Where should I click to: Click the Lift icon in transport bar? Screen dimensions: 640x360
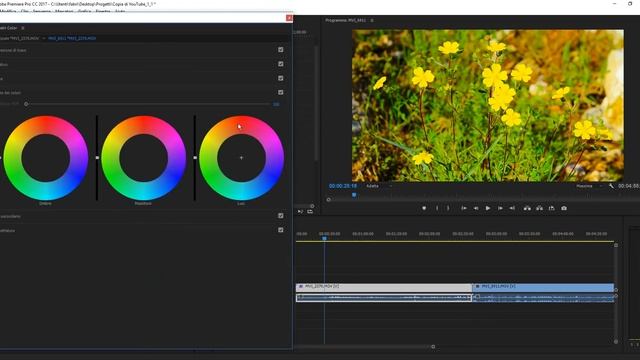pos(527,208)
